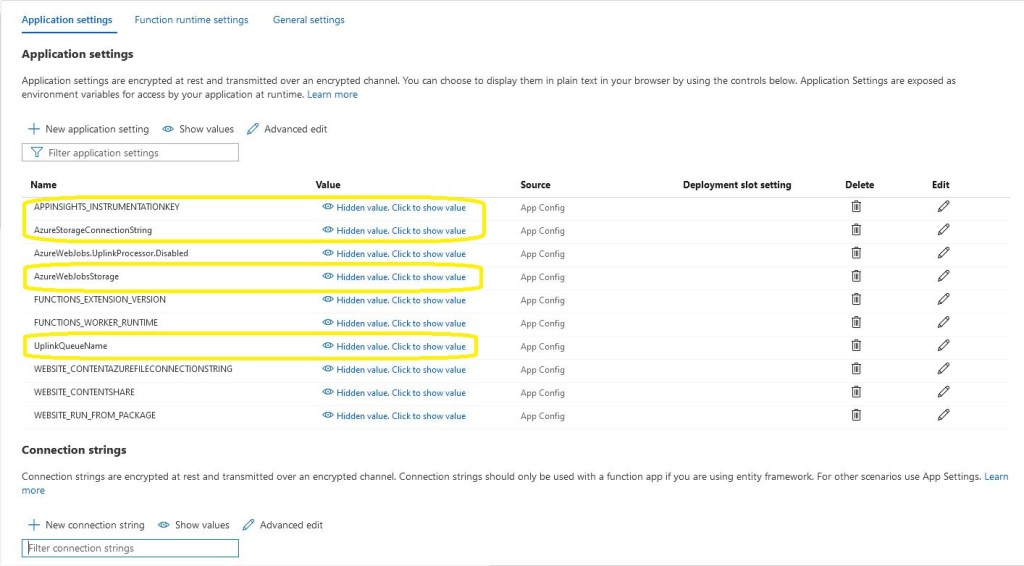Open the General settings tab

(308, 20)
